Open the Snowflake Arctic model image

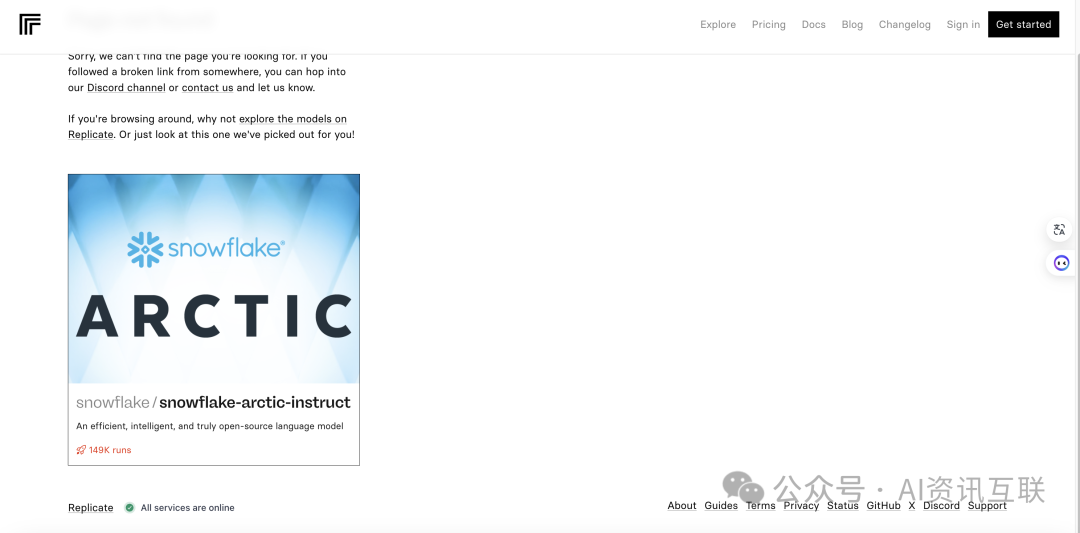214,279
